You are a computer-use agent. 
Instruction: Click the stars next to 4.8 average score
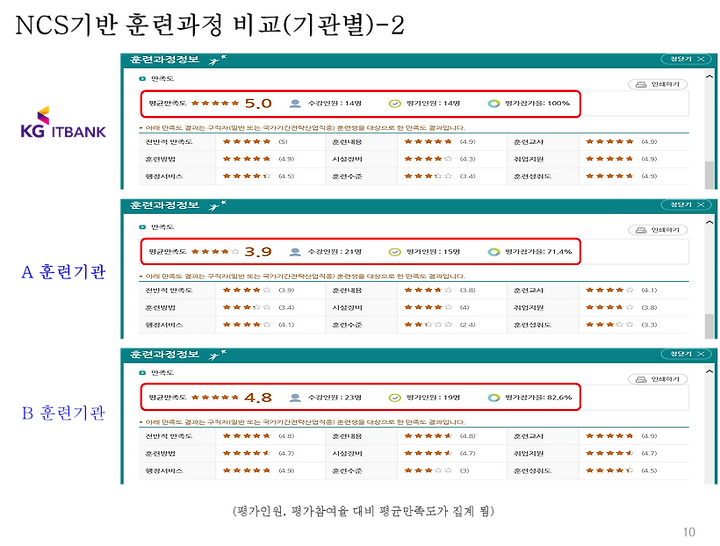pyautogui.click(x=215, y=397)
